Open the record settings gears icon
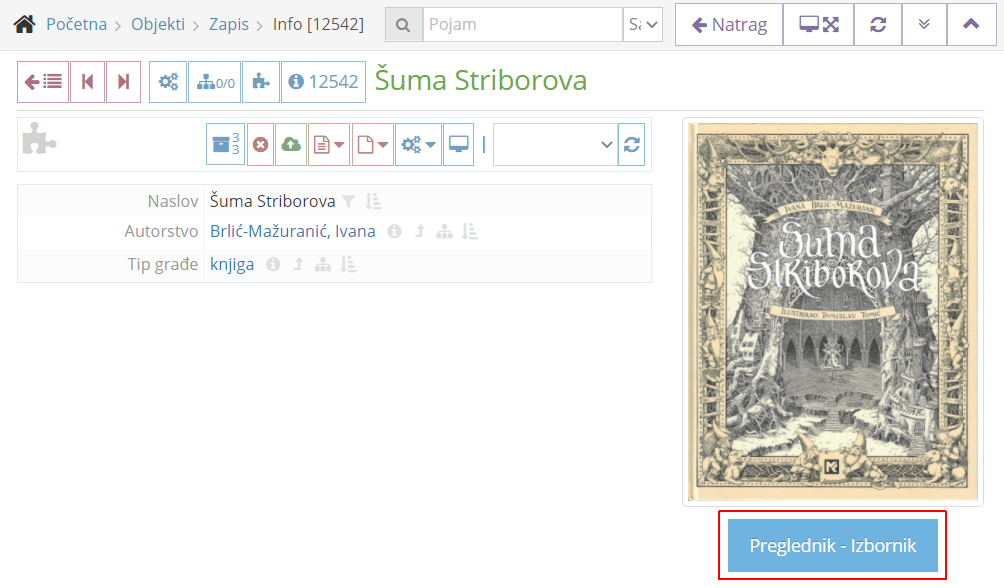 click(x=167, y=81)
